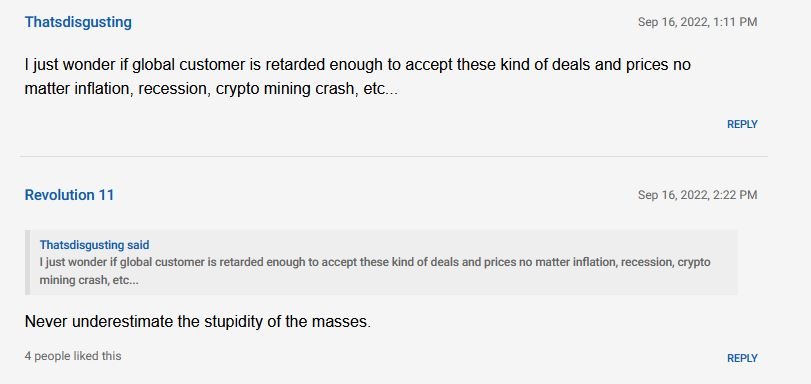Click the quoted 'mining crash, etc...' line
Image resolution: width=811 pixels, height=384 pixels.
coord(89,280)
